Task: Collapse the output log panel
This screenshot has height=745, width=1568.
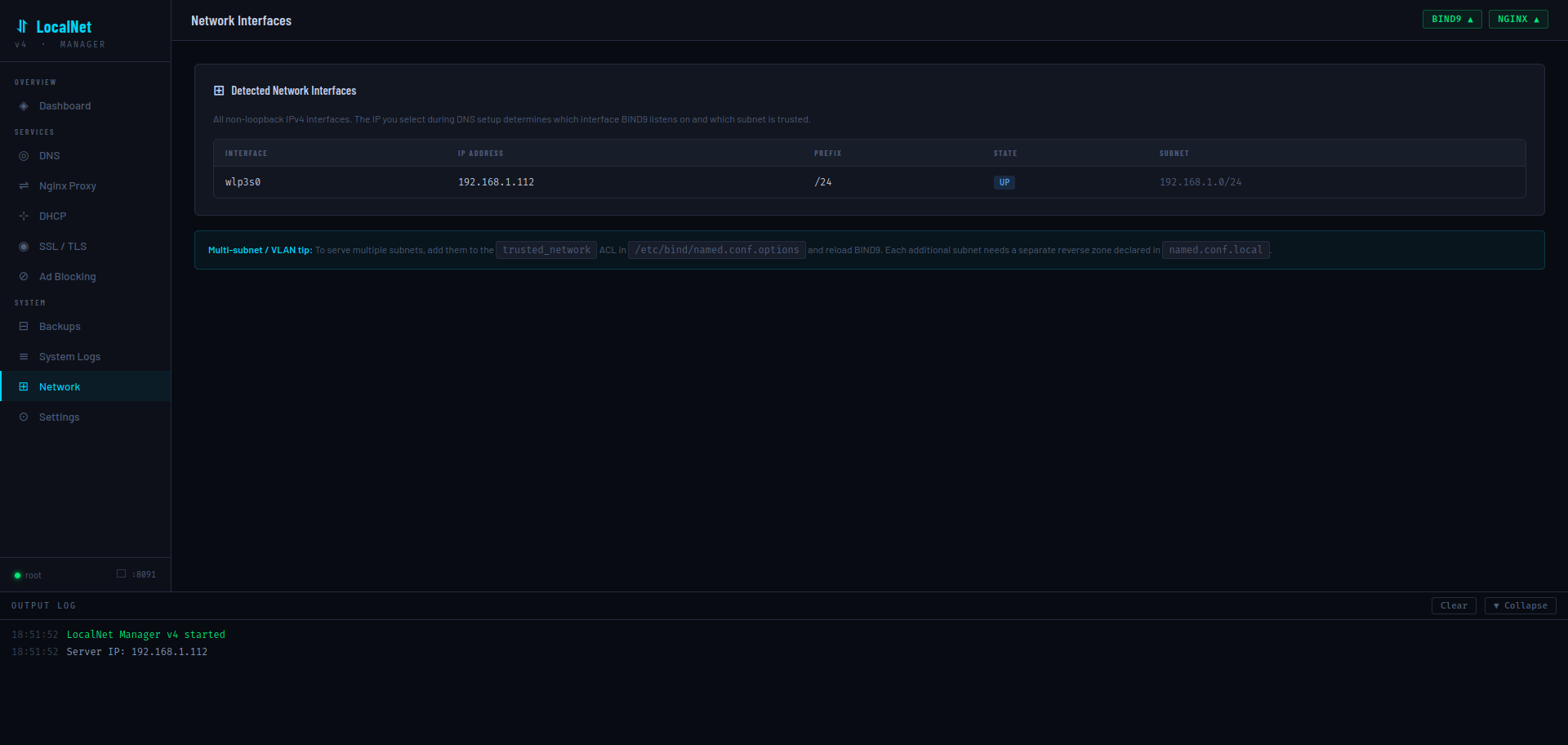Action: point(1520,606)
